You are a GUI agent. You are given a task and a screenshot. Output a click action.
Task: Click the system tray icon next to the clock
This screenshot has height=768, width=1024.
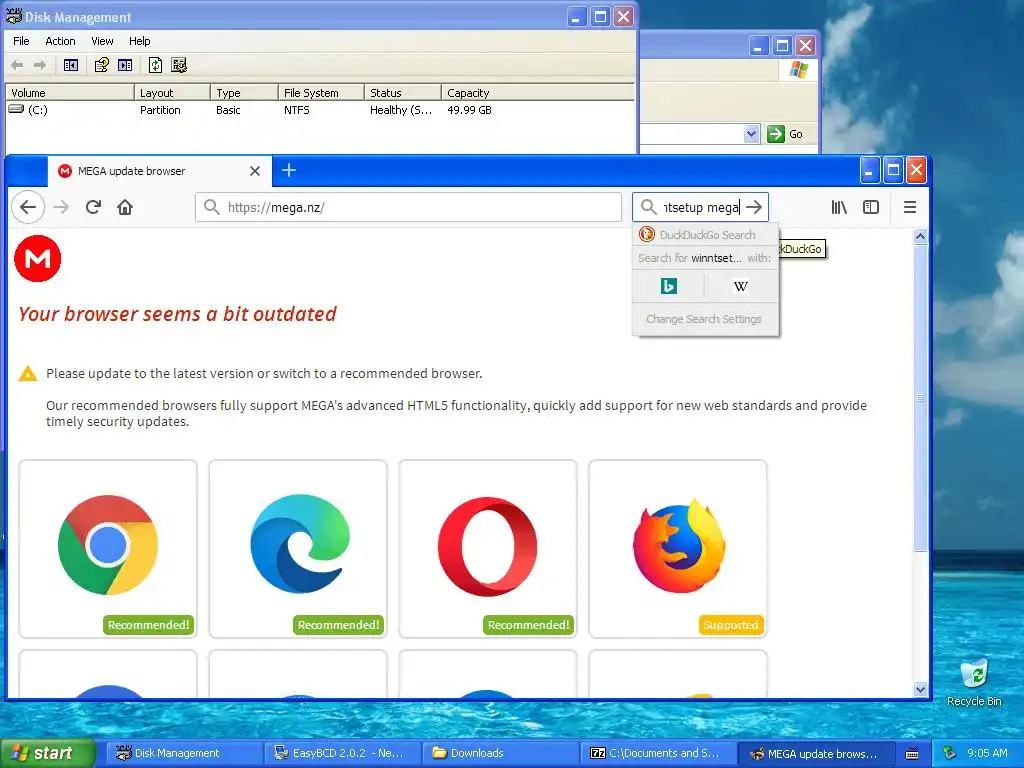(950, 754)
